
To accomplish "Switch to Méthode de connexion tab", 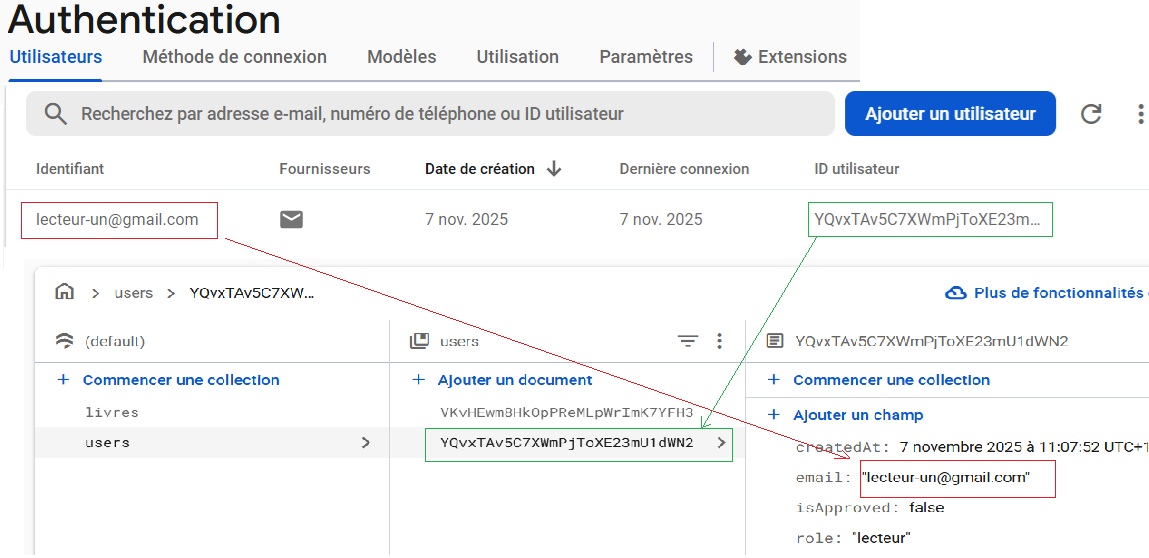I will 234,57.
